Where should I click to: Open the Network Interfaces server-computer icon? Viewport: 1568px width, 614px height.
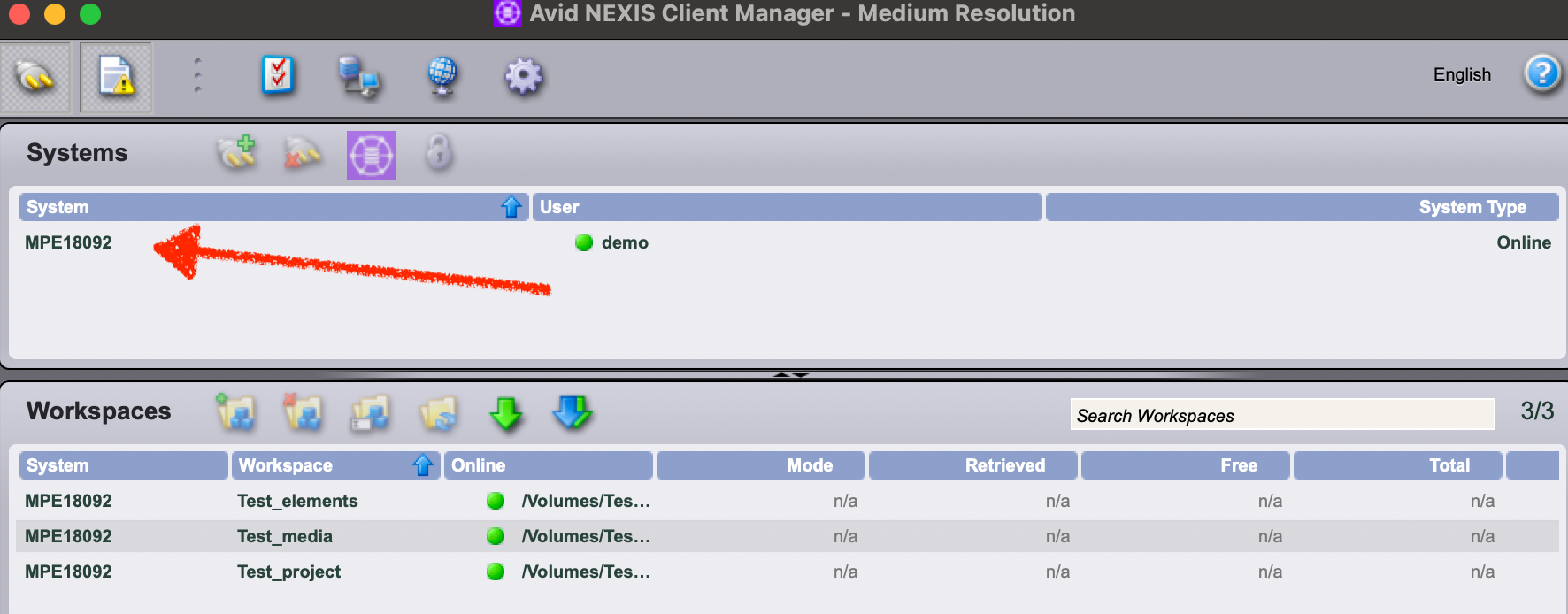[359, 76]
